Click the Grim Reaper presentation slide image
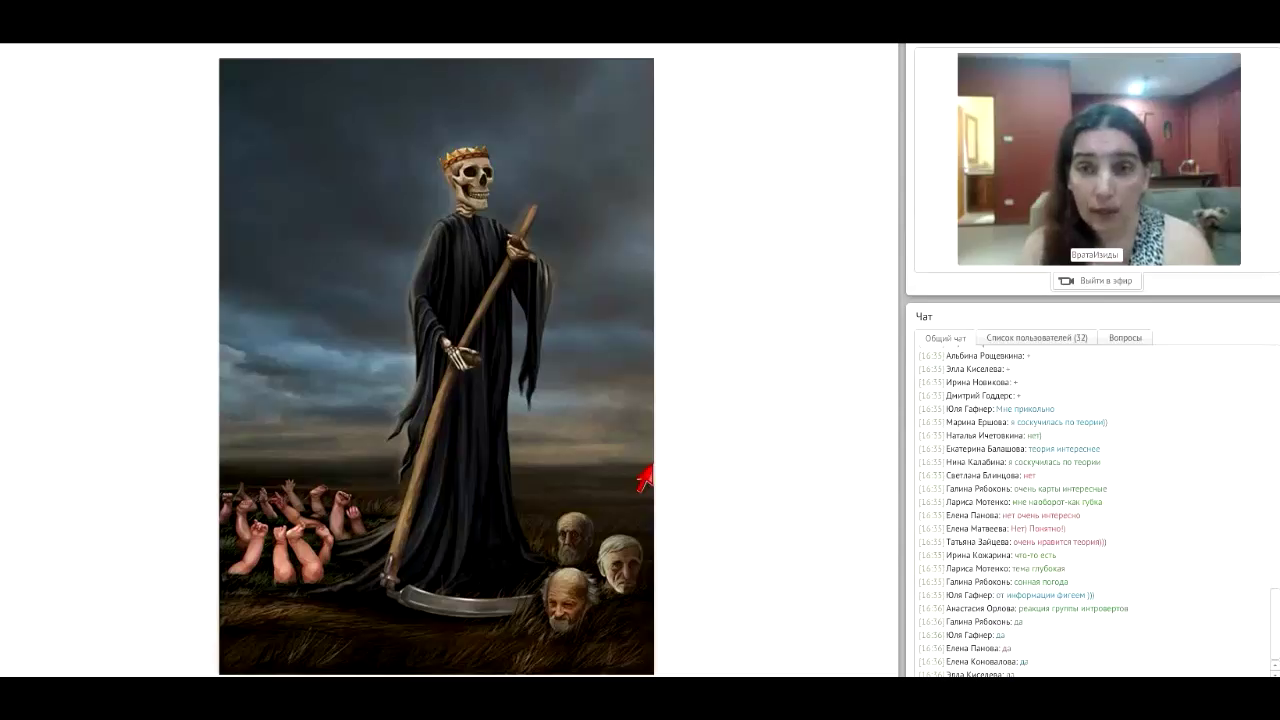1280x720 pixels. [x=436, y=366]
